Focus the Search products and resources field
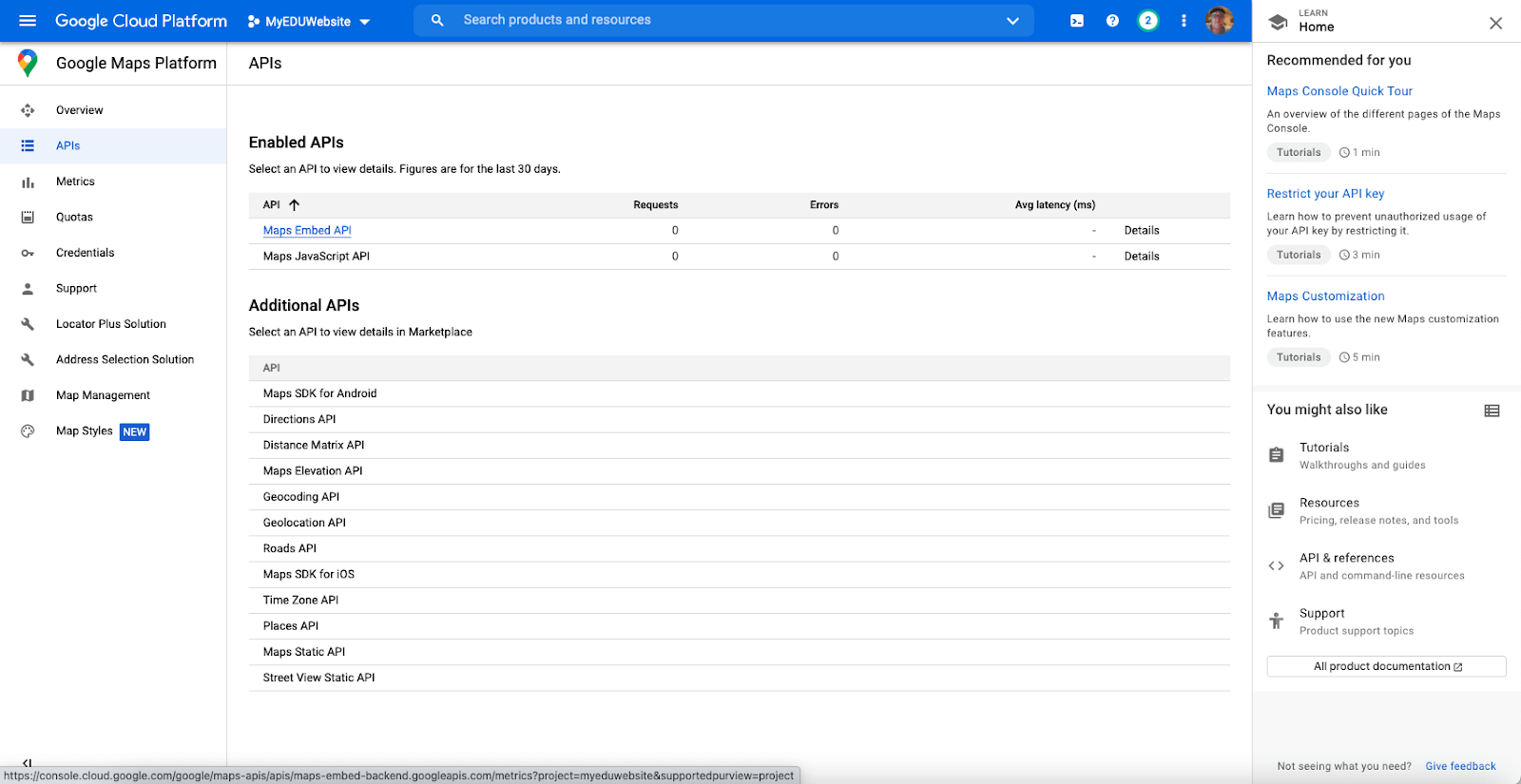Image resolution: width=1521 pixels, height=784 pixels. tap(722, 20)
